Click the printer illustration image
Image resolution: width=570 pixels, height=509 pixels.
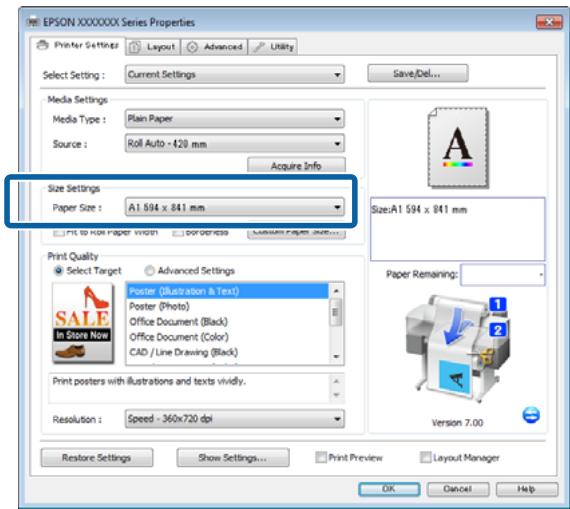(x=457, y=348)
